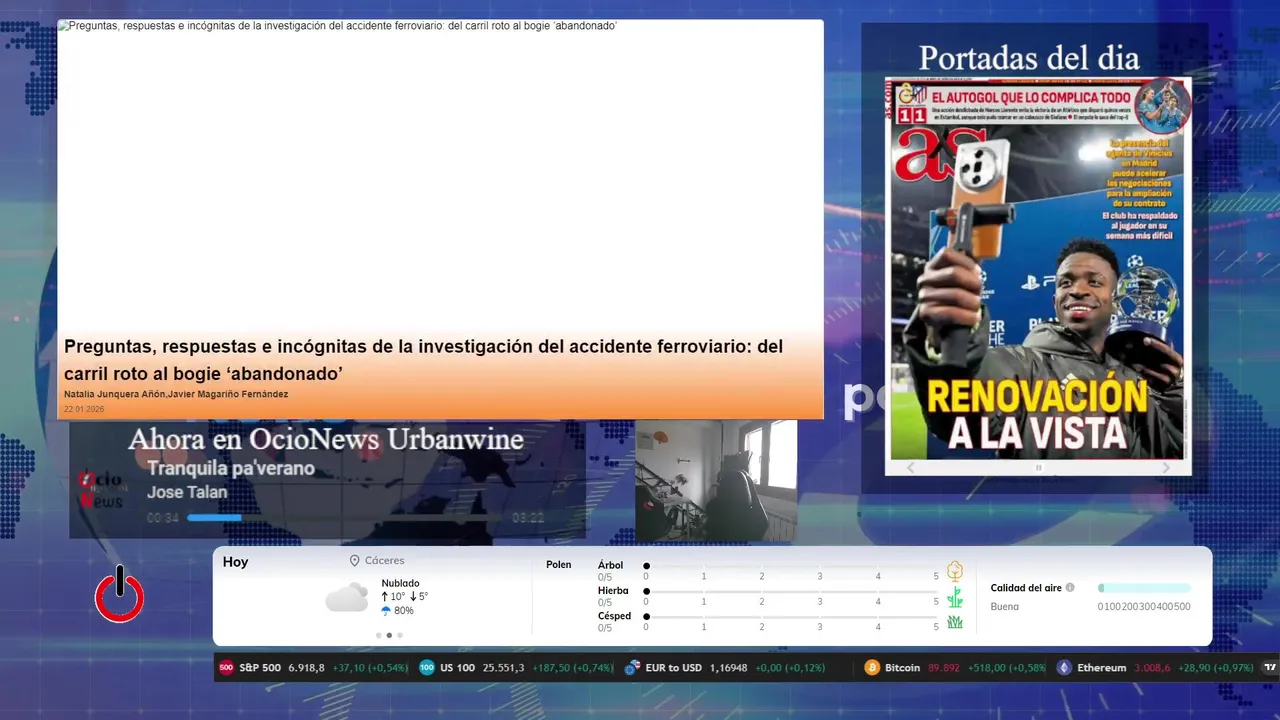Click the air quality info icon
Viewport: 1280px width, 720px height.
point(1070,588)
